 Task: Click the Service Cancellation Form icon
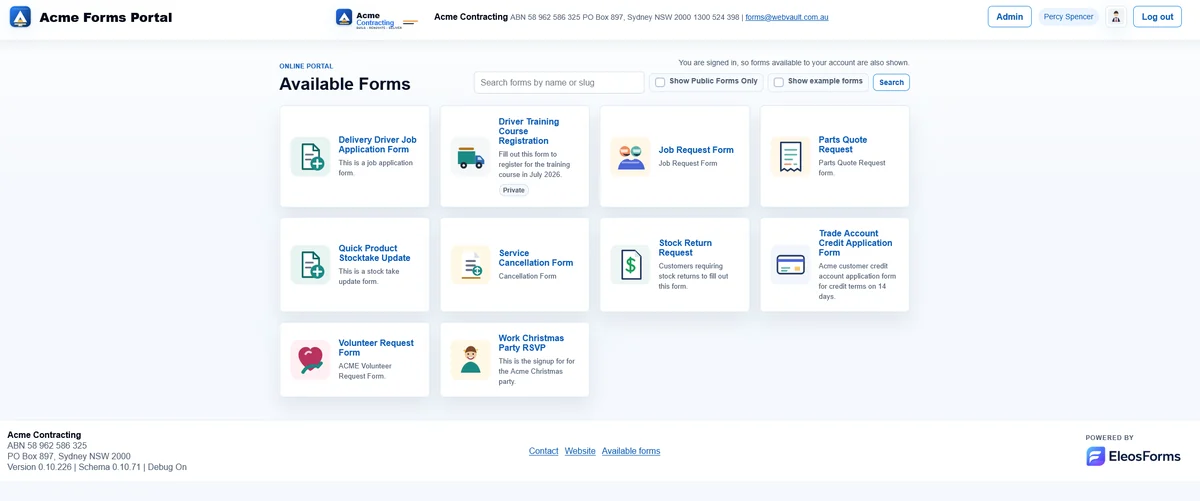(x=470, y=265)
